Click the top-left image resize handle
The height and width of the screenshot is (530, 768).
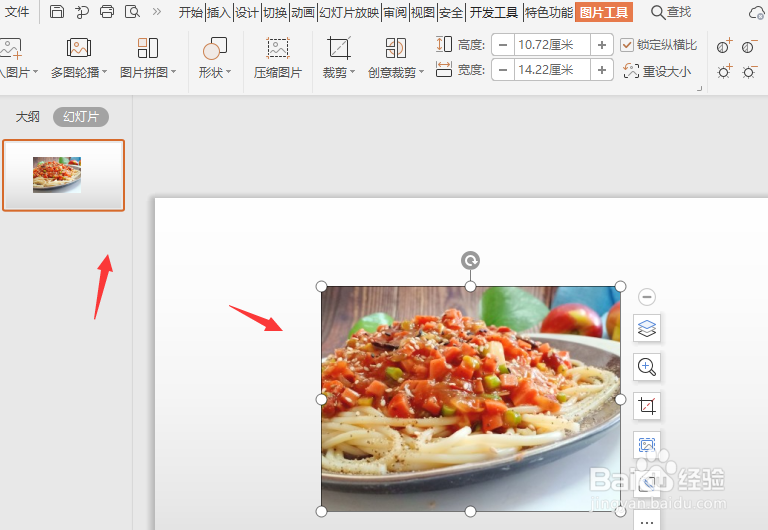(321, 287)
